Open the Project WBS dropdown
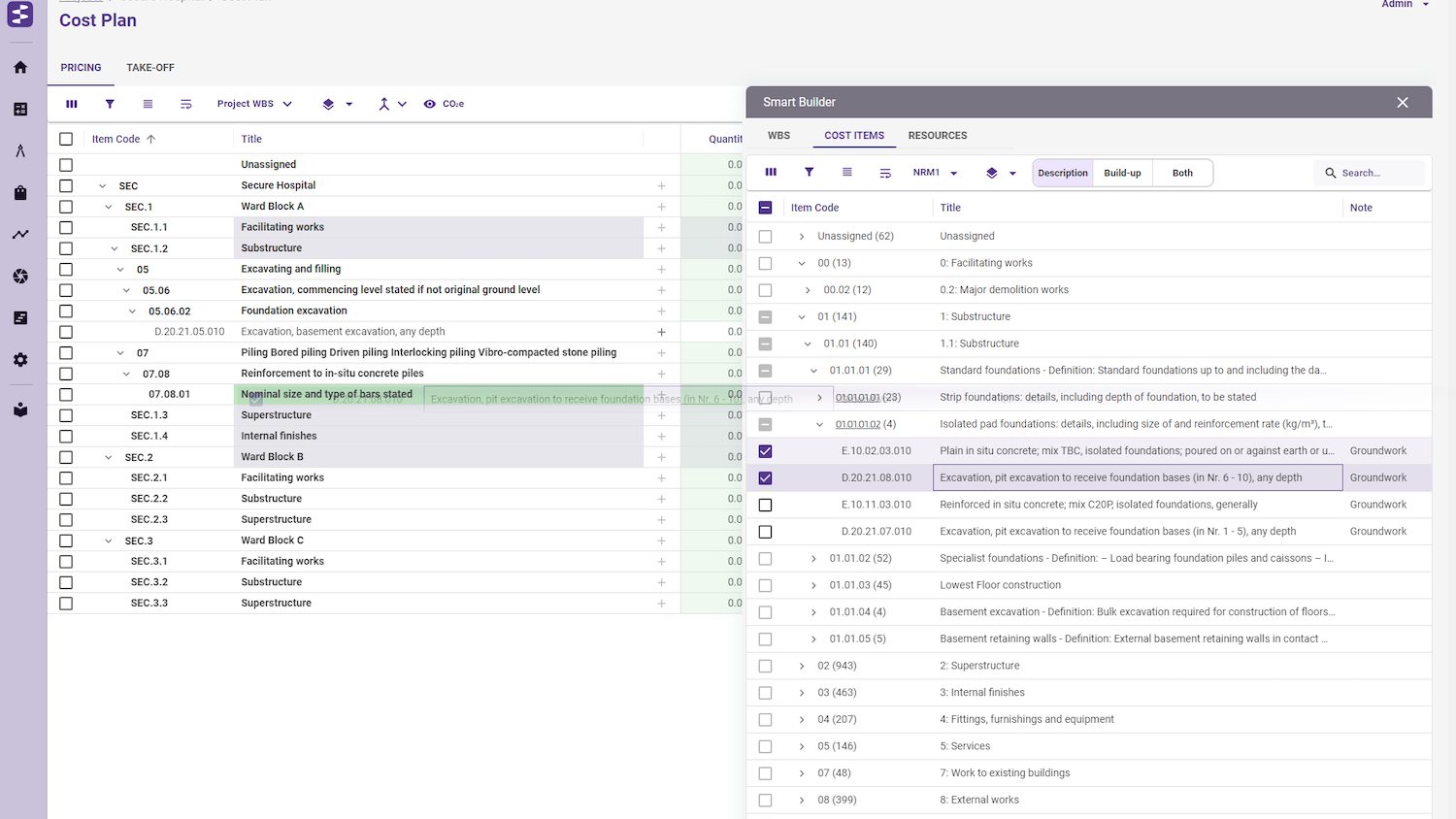The width and height of the screenshot is (1456, 819). coord(253,103)
